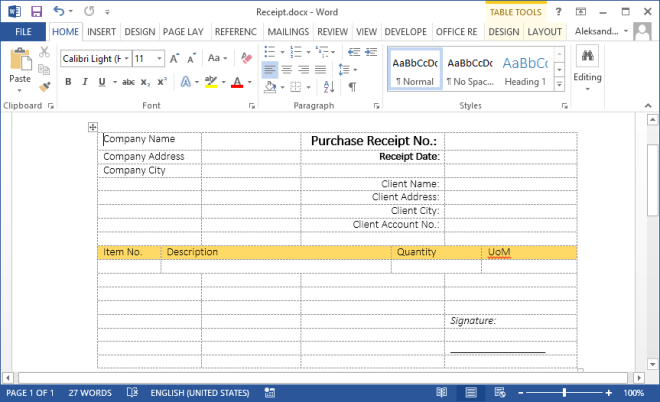Open proofing errors icon in status bar

132,392
